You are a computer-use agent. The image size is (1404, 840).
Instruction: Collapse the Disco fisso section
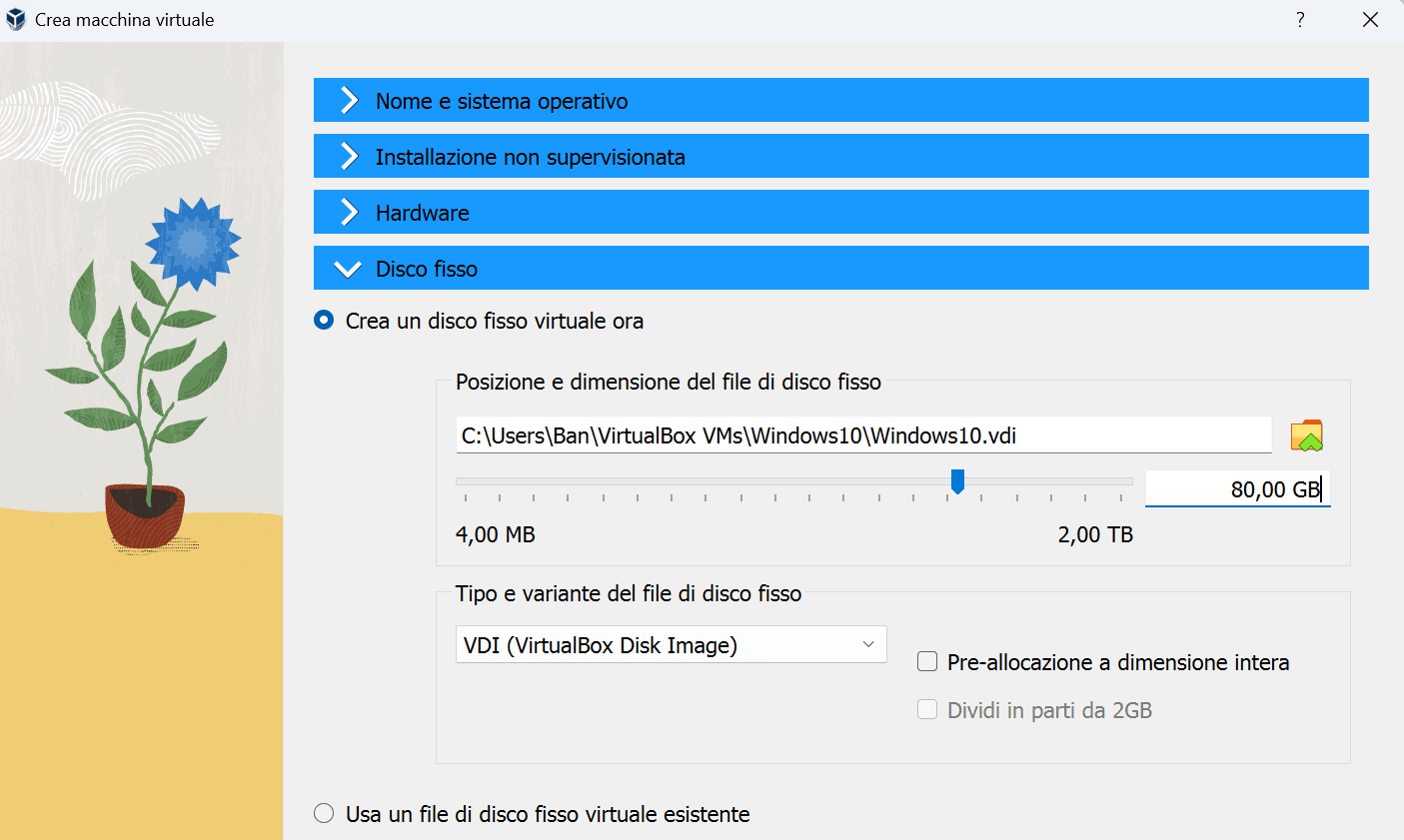coord(427,269)
